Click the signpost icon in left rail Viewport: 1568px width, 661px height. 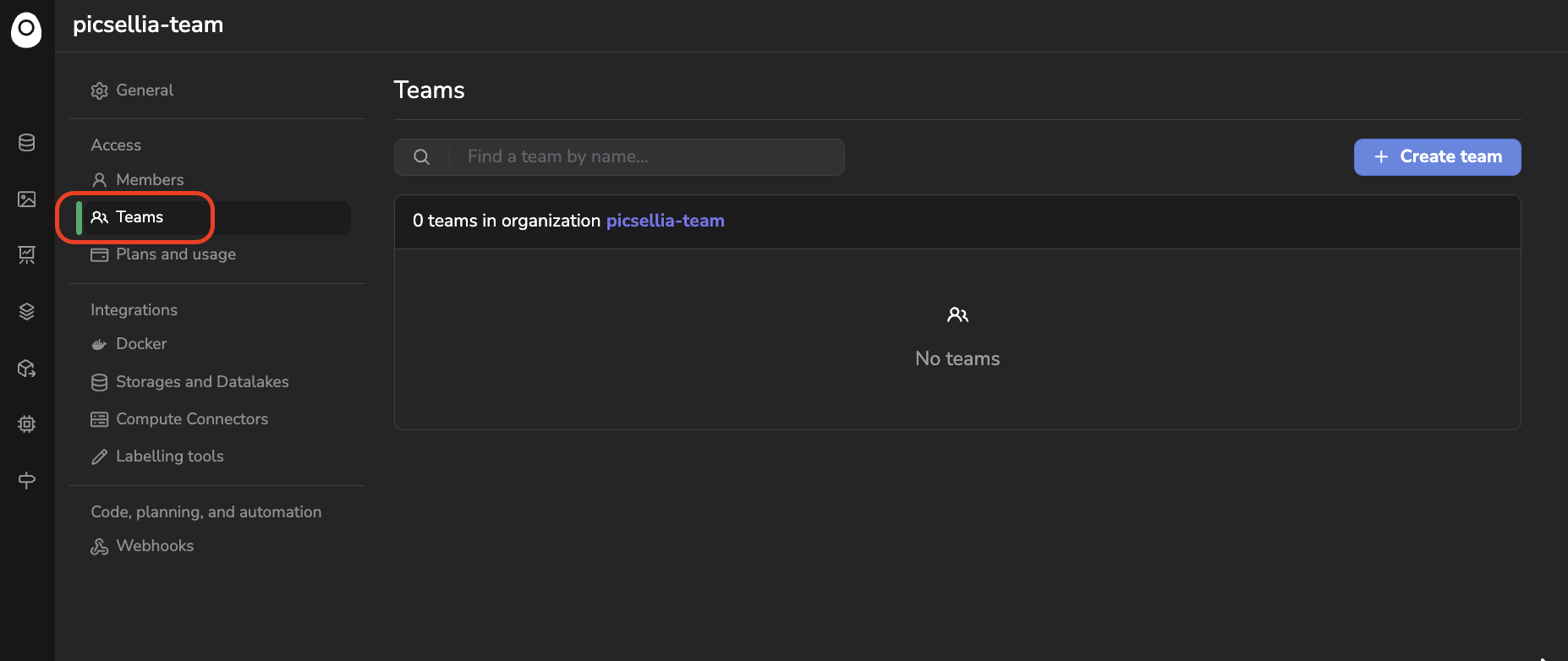(27, 480)
